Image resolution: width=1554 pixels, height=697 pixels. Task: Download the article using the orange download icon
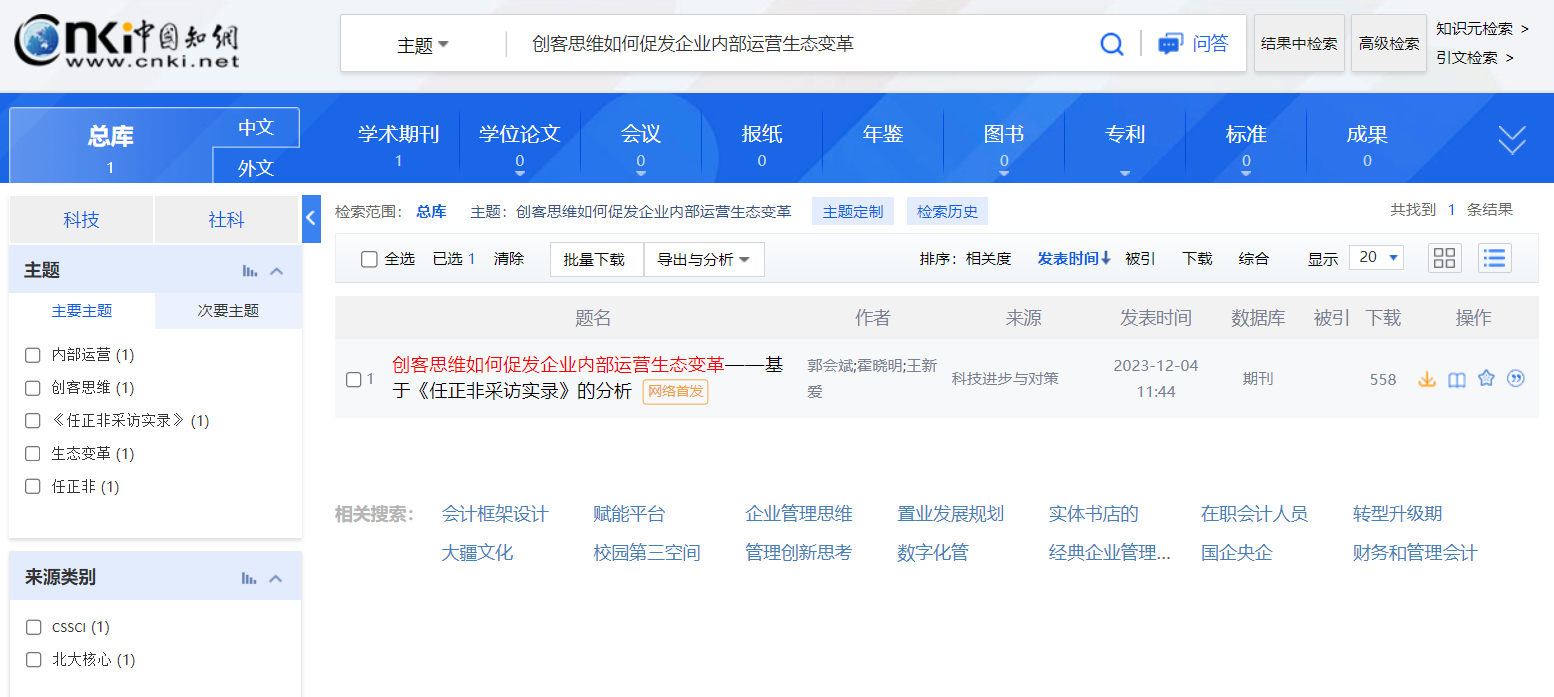(1427, 379)
